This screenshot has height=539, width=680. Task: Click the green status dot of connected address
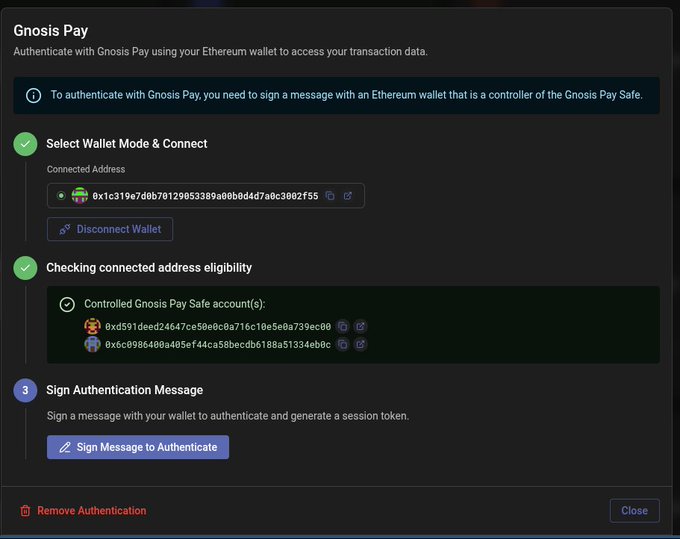pos(61,196)
